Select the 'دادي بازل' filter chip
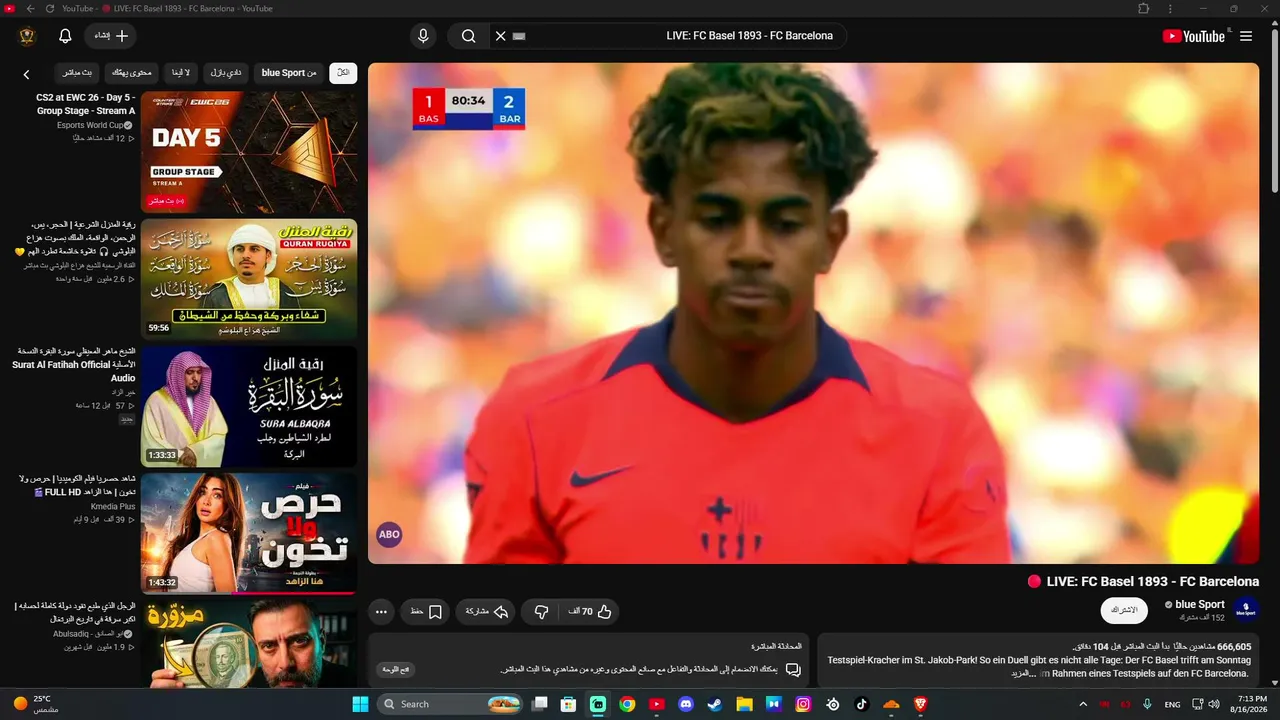This screenshot has width=1280, height=720. point(226,73)
